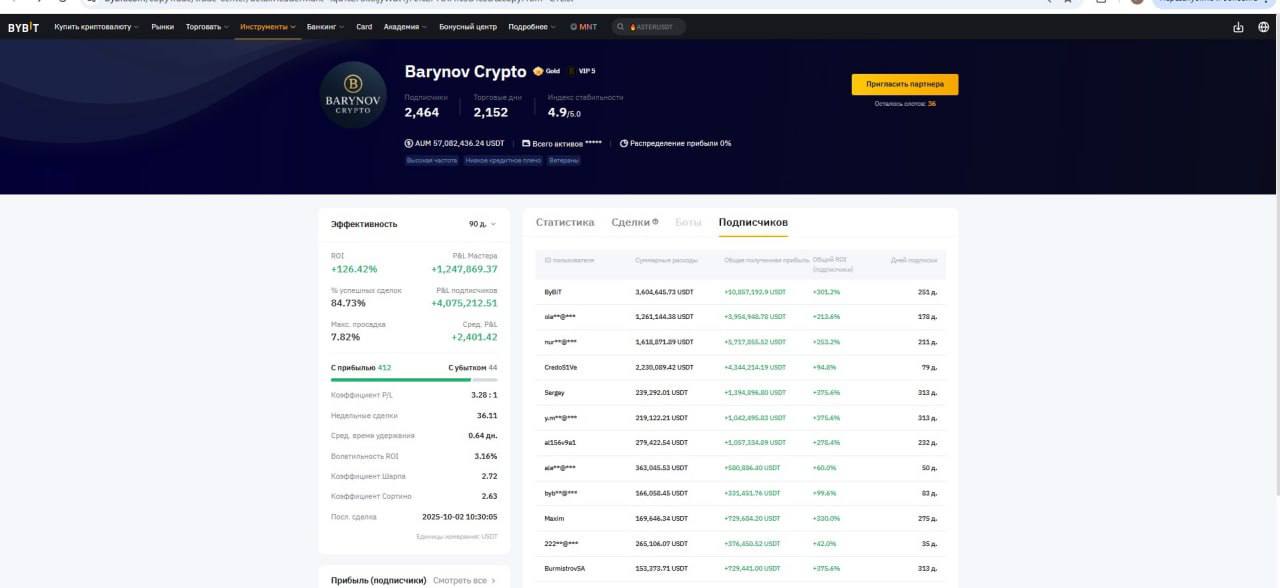Click the AUM coin icon
Viewport: 1280px width, 588px height.
[x=409, y=143]
